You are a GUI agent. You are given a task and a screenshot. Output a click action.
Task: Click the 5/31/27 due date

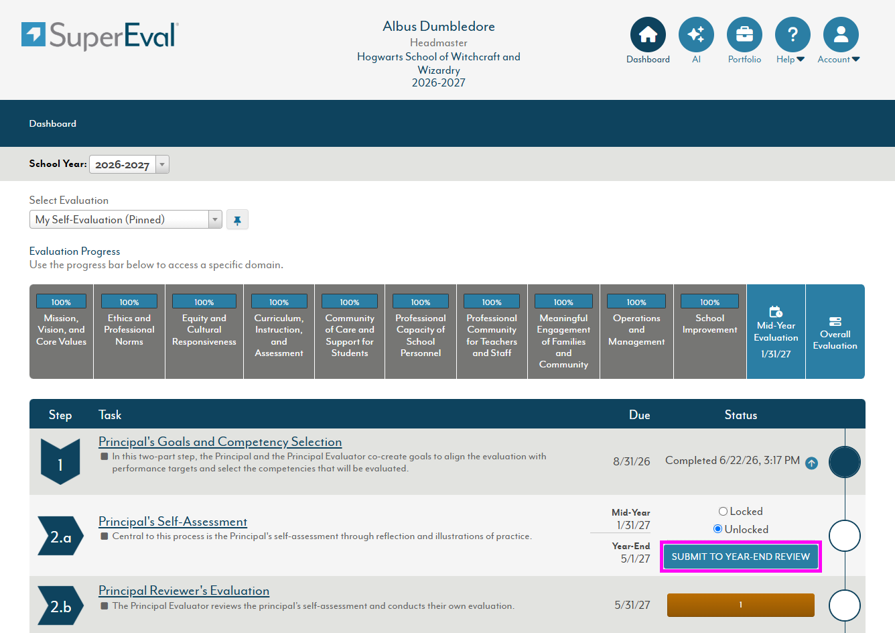click(x=632, y=605)
